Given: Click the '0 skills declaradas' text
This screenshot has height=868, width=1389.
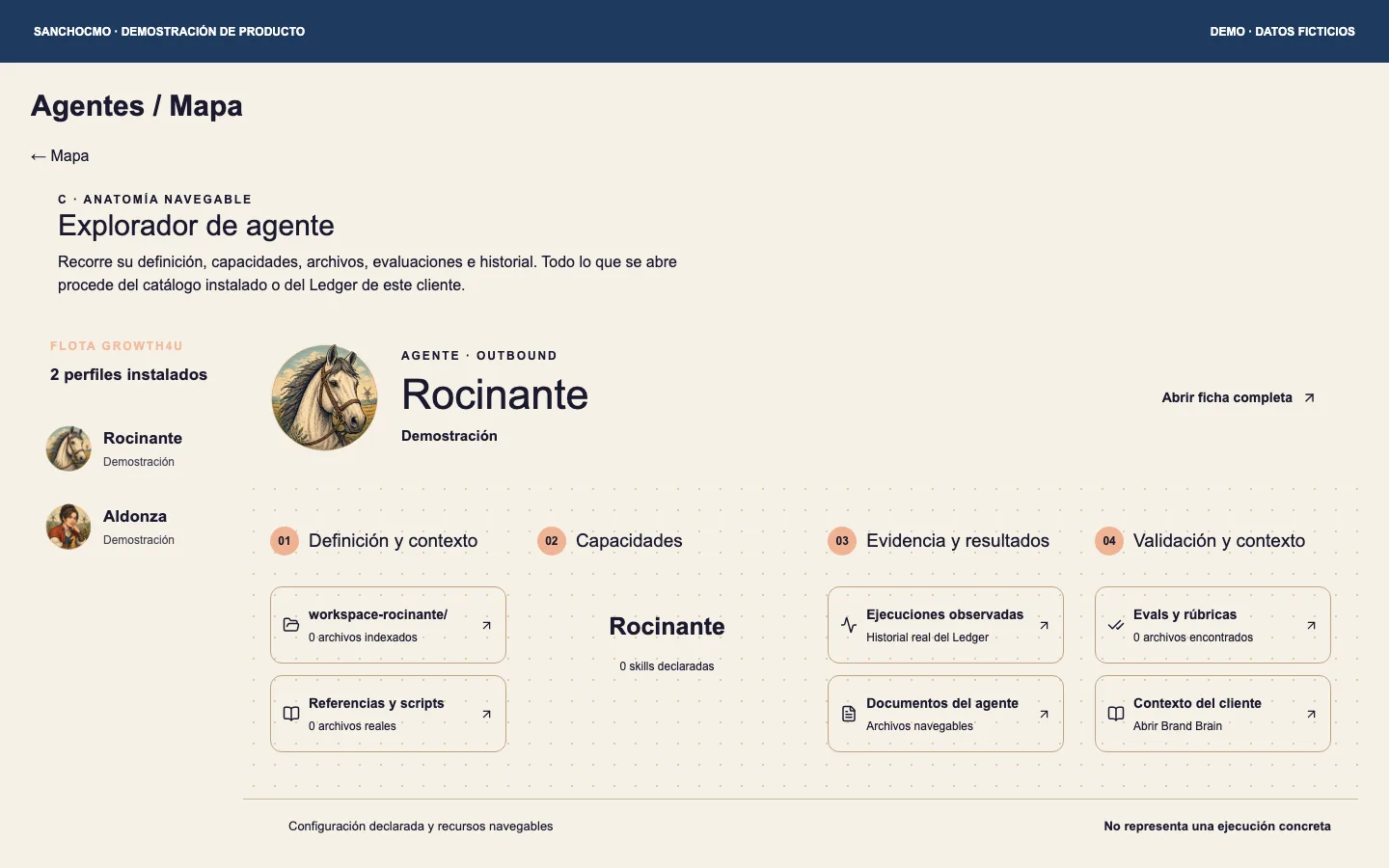Looking at the screenshot, I should [x=667, y=666].
